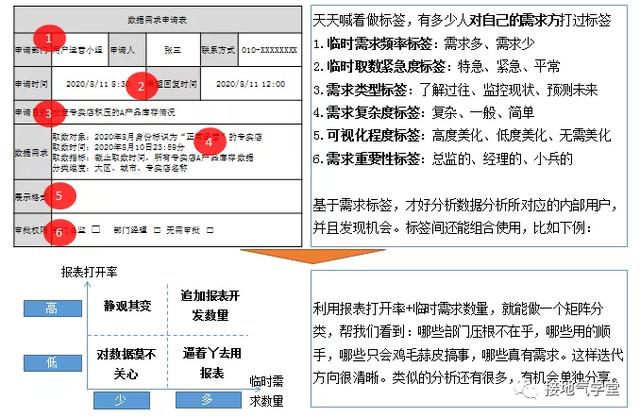The height and width of the screenshot is (417, 640).
Task: Click the line 需求重要性标签
Action: tap(443, 158)
